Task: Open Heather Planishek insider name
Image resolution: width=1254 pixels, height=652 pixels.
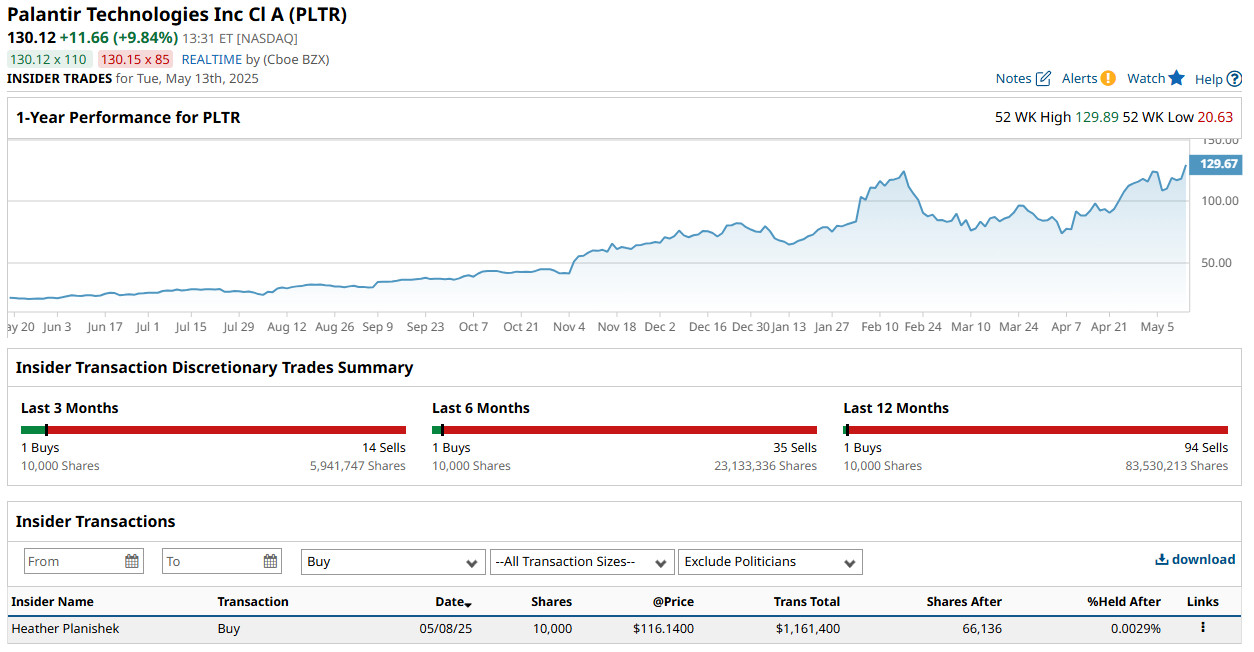Action: 65,629
